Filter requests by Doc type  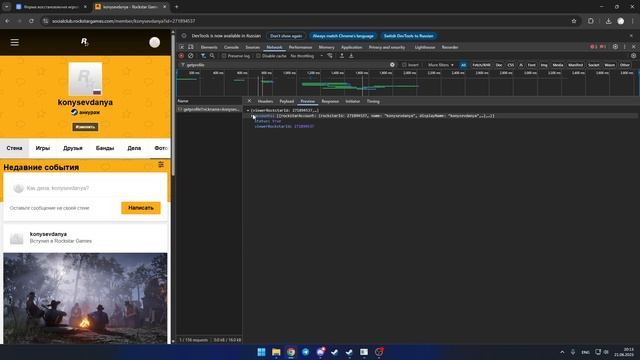[499, 65]
